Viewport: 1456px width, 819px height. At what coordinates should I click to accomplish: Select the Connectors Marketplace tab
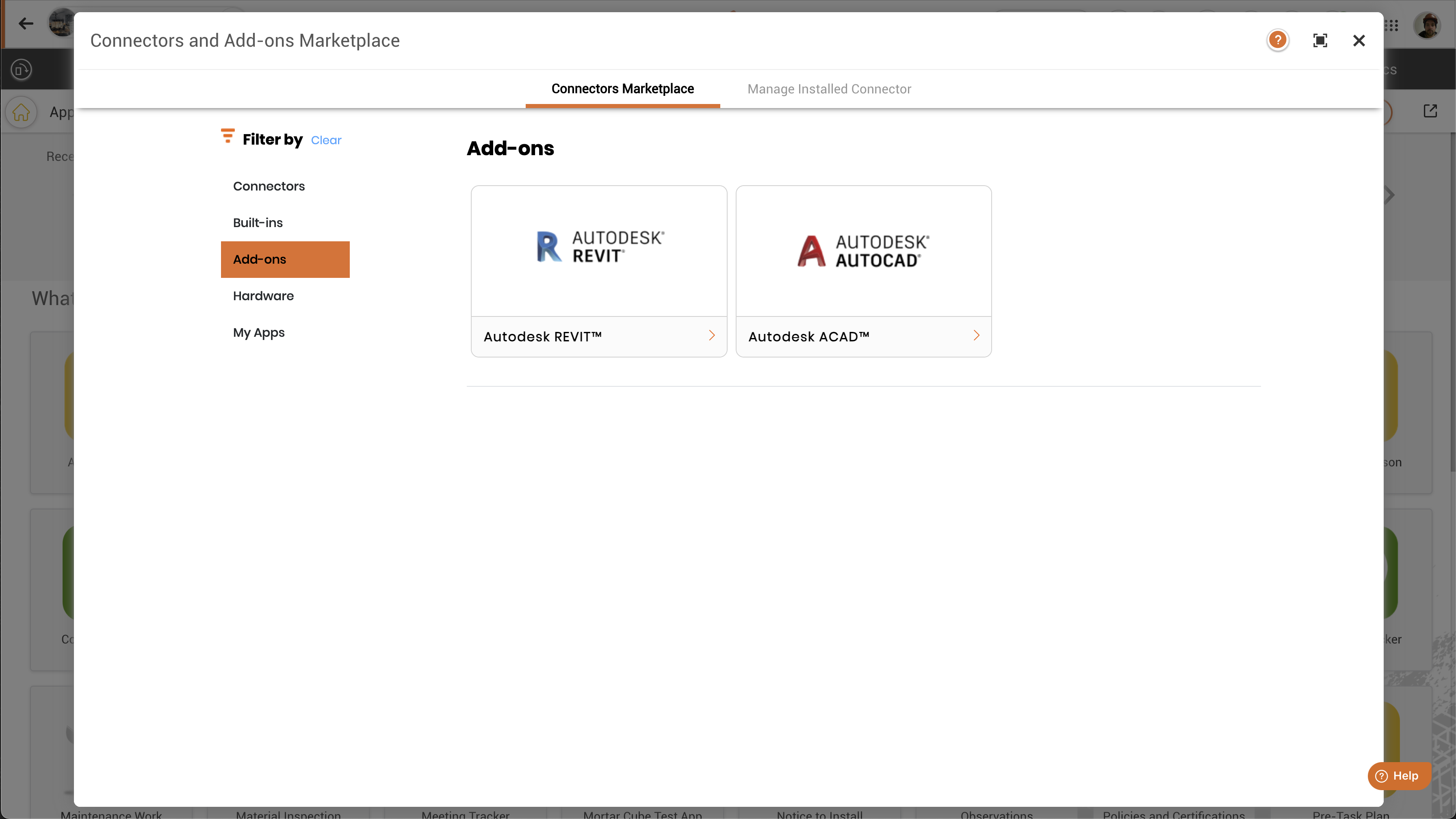(622, 89)
